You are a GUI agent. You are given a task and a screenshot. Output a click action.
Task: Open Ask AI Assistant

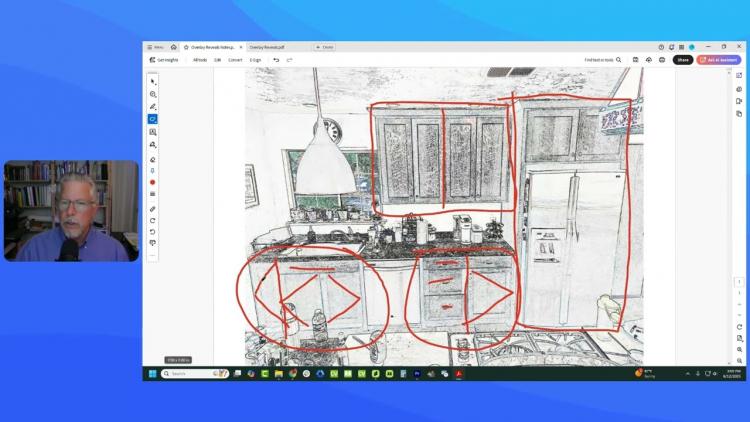click(x=719, y=60)
